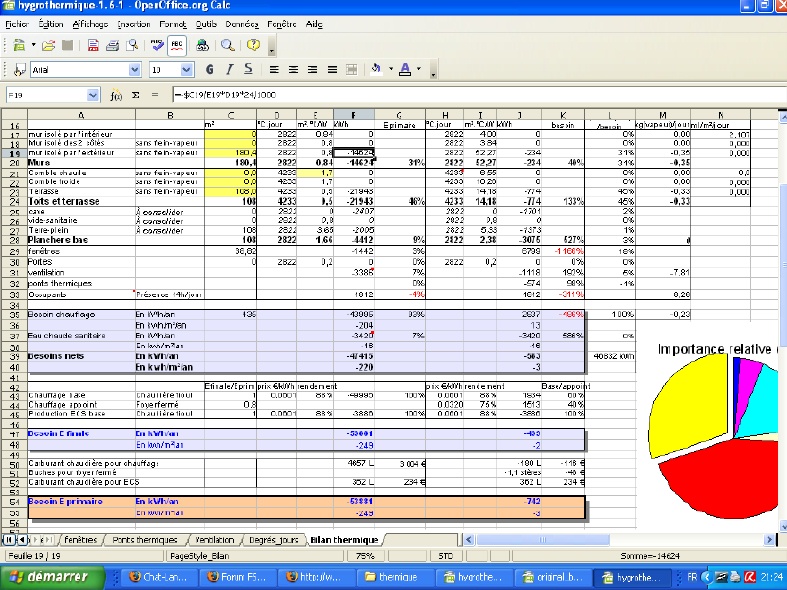
Task: Open the Données menu
Action: click(x=242, y=24)
